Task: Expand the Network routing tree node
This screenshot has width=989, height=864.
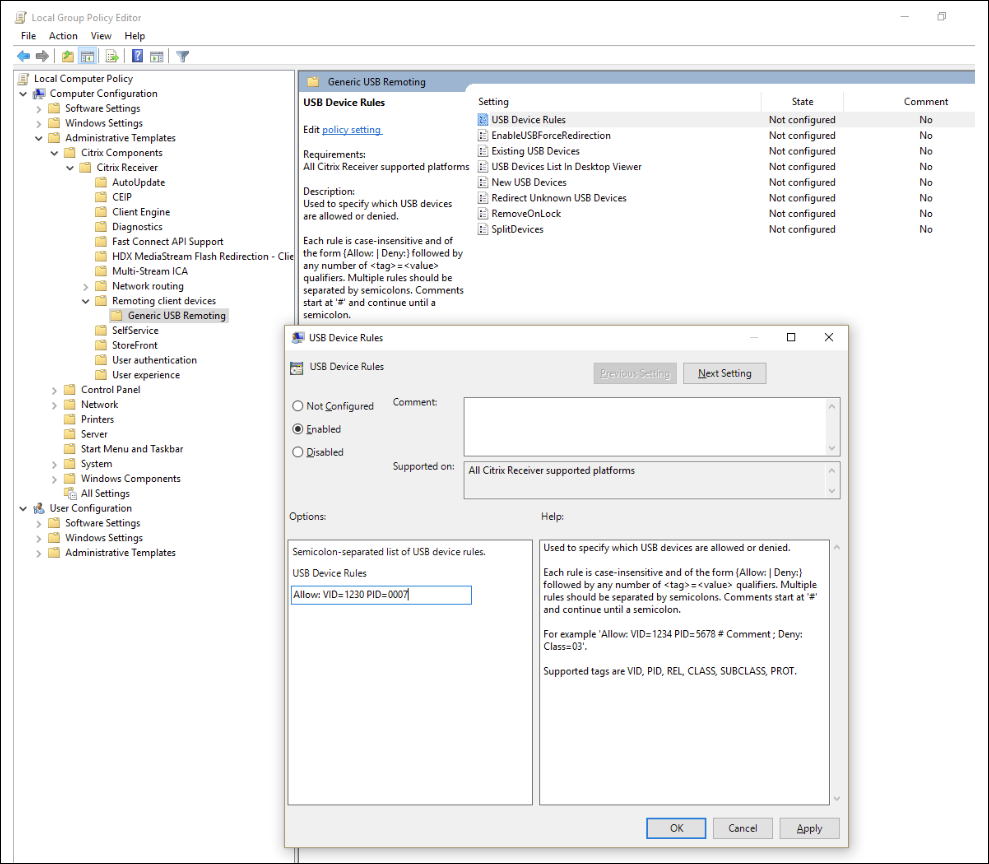Action: tap(85, 286)
